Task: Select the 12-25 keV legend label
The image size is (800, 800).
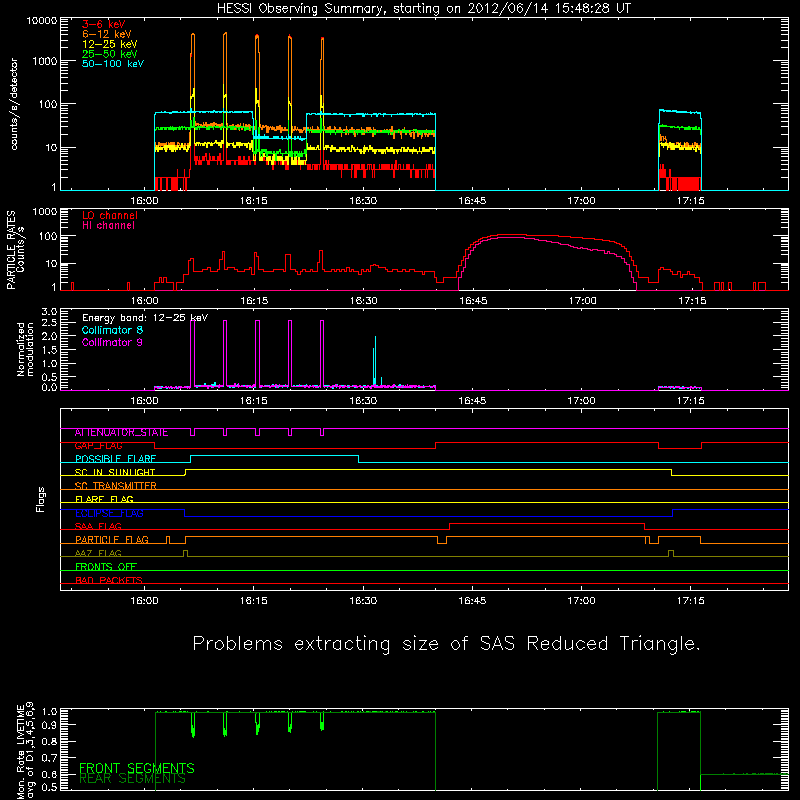Action: coord(110,44)
